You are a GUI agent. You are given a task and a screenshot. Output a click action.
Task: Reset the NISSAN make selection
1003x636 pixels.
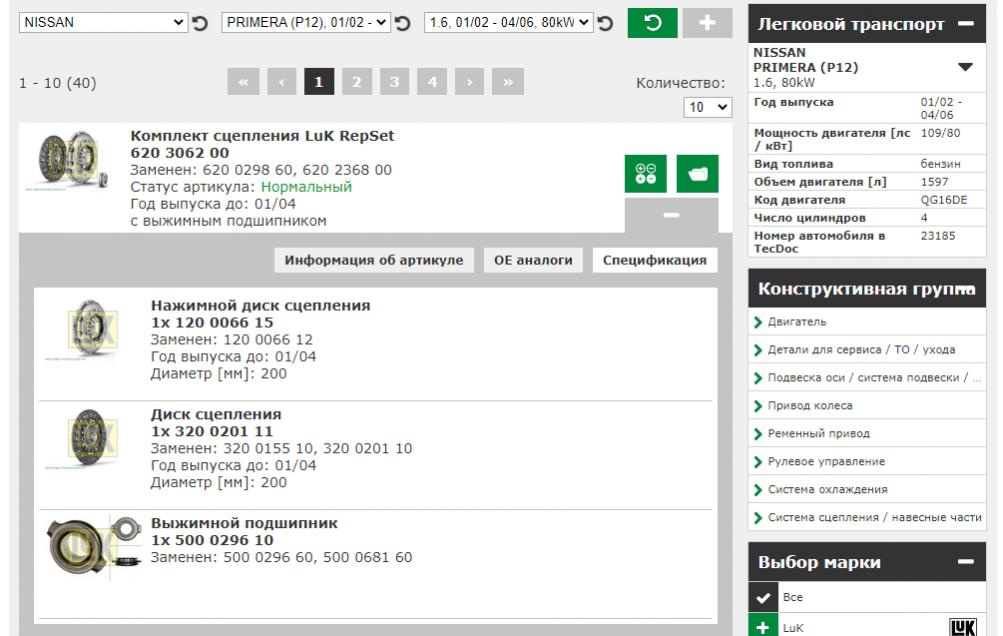coord(200,24)
